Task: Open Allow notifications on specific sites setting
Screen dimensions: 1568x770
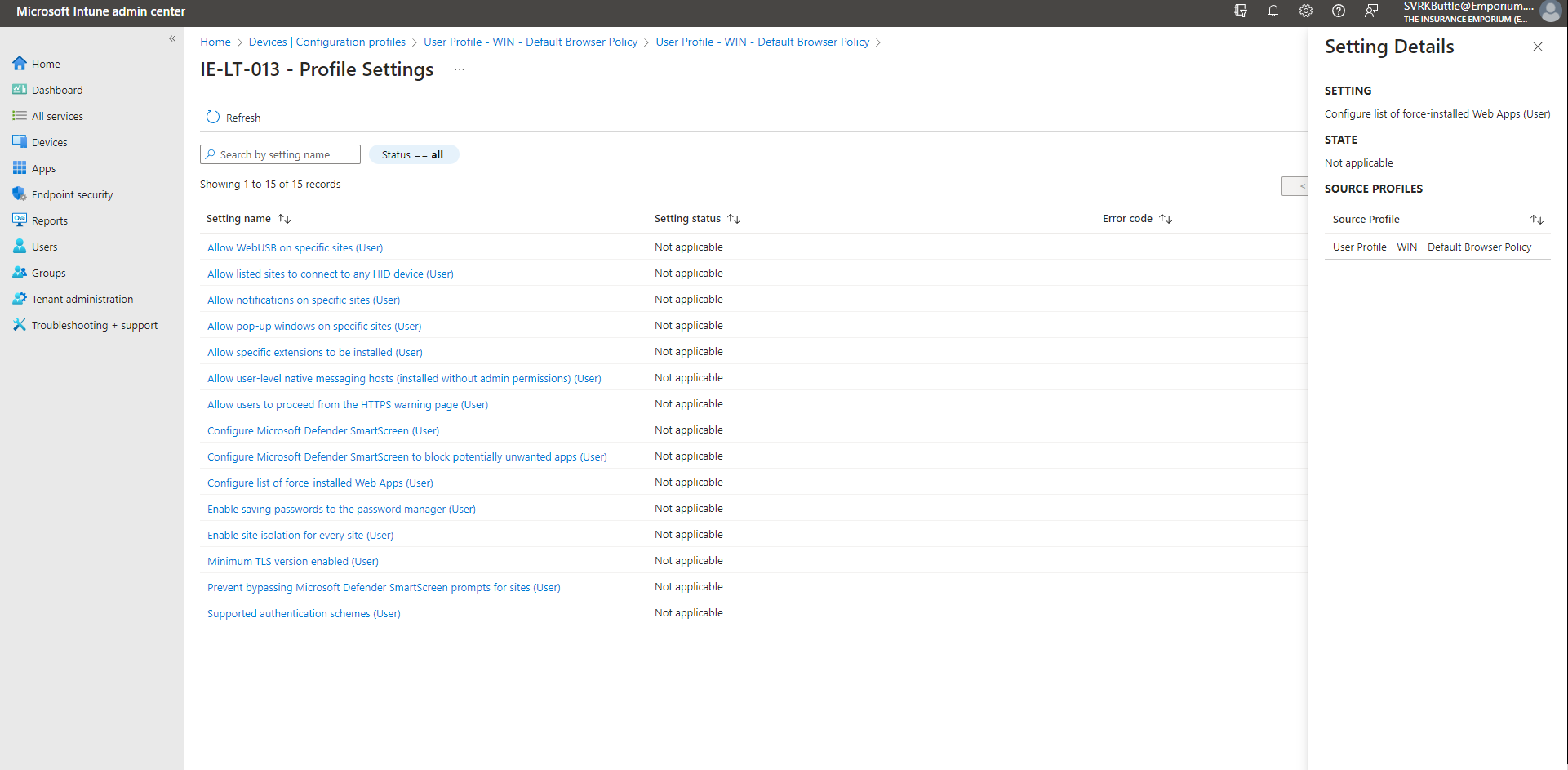Action: (304, 300)
